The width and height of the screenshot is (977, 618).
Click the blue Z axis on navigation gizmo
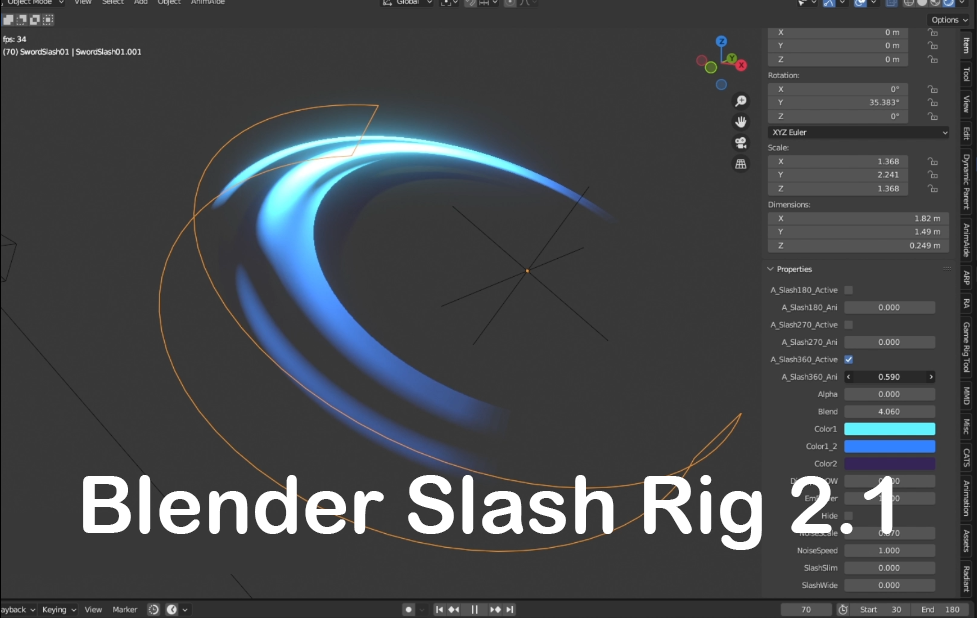click(721, 41)
